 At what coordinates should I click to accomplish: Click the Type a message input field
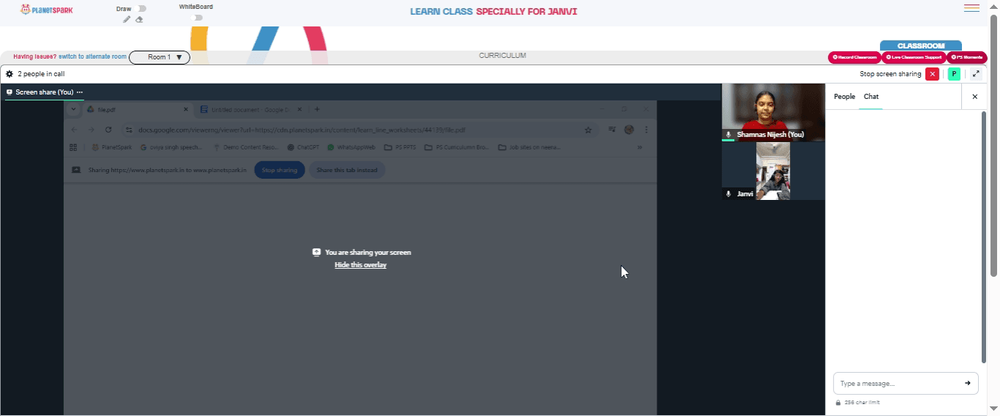(899, 383)
